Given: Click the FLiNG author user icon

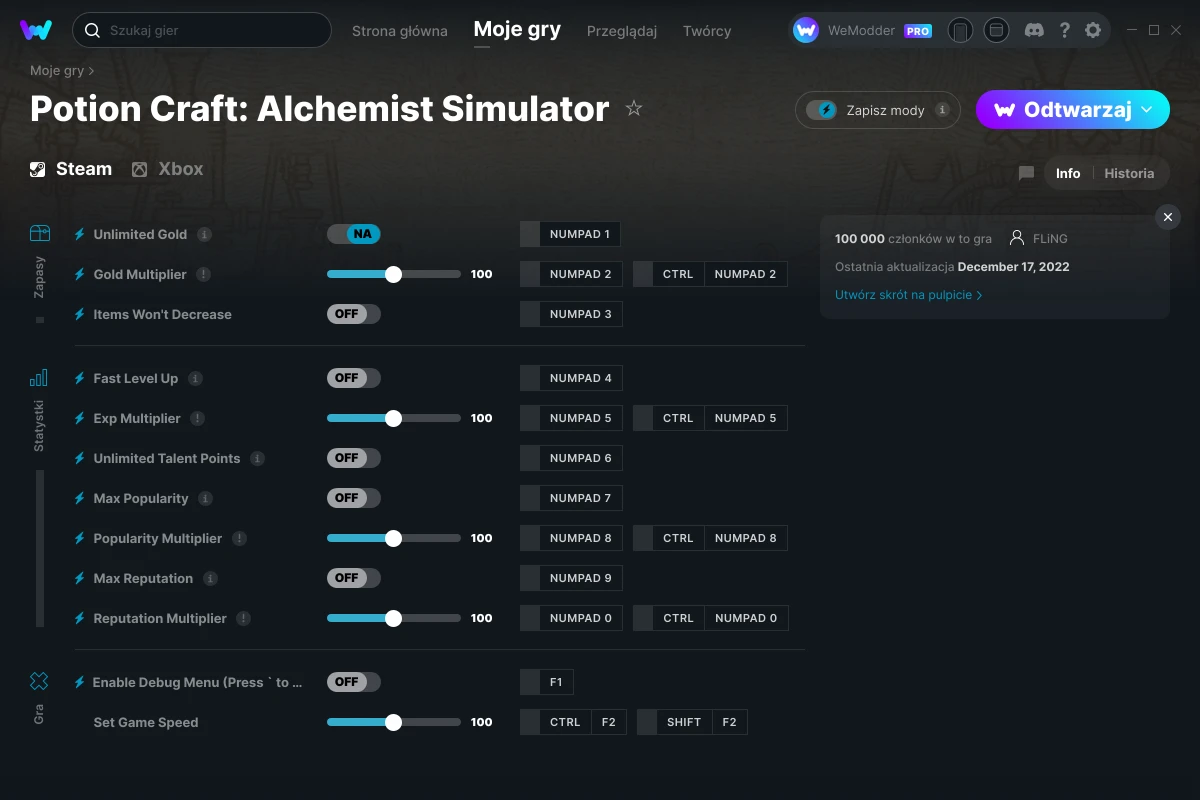Looking at the screenshot, I should point(1017,238).
